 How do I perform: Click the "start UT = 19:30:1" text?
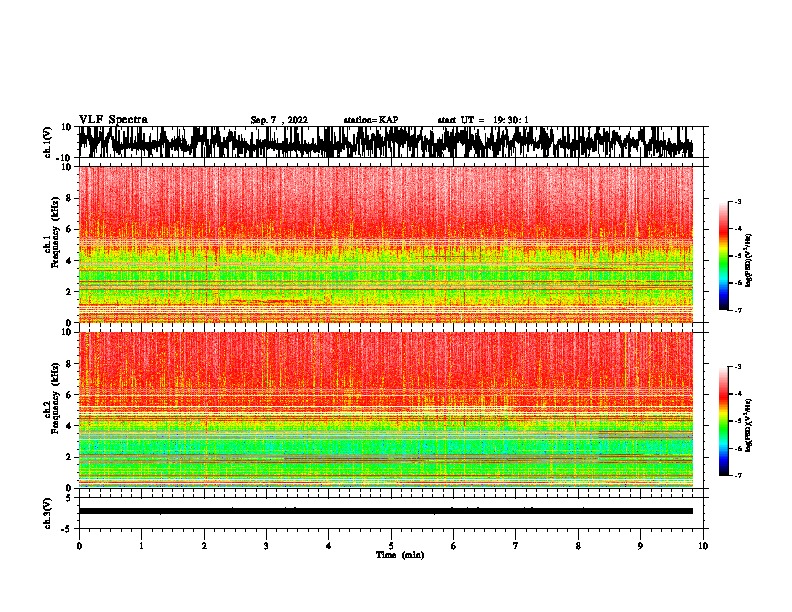click(x=483, y=120)
